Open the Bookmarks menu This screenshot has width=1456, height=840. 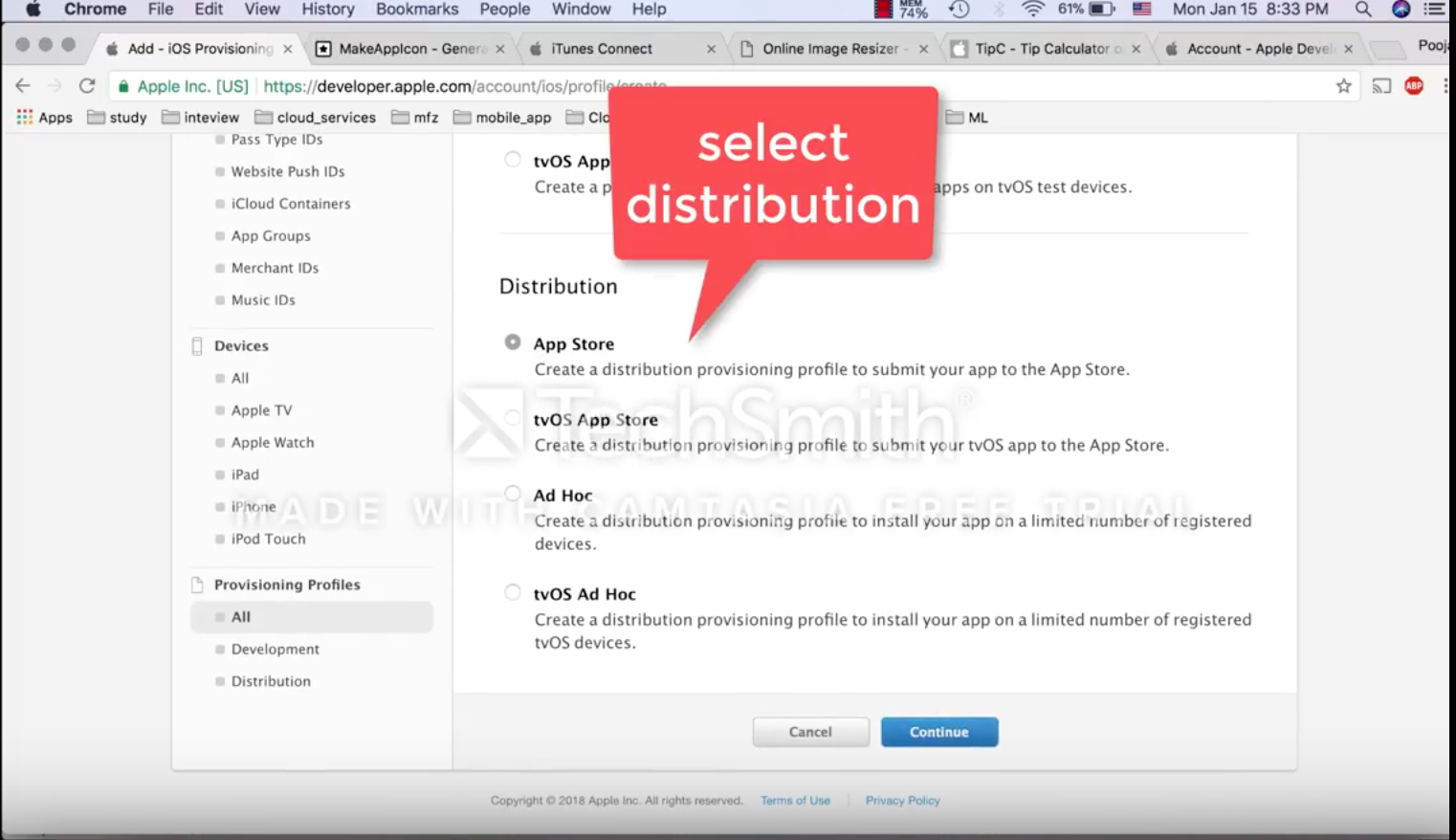[x=417, y=10]
